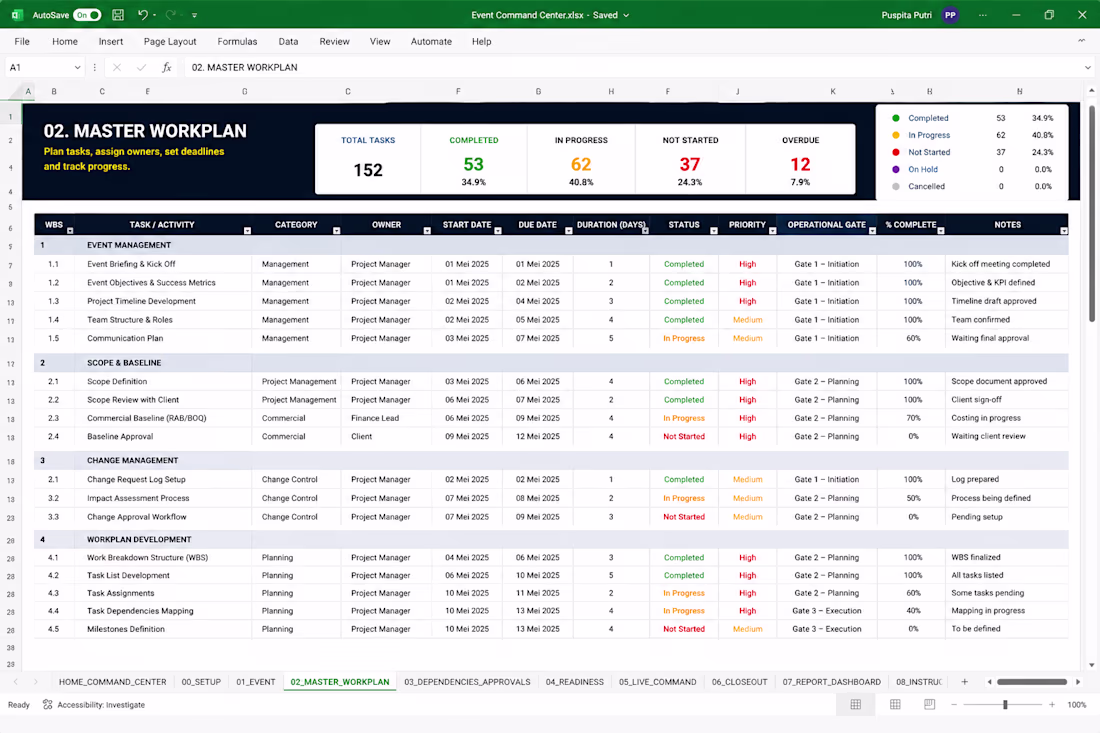This screenshot has width=1100, height=733.
Task: Click sheet tabs scroll-right arrow
Action: (35, 682)
